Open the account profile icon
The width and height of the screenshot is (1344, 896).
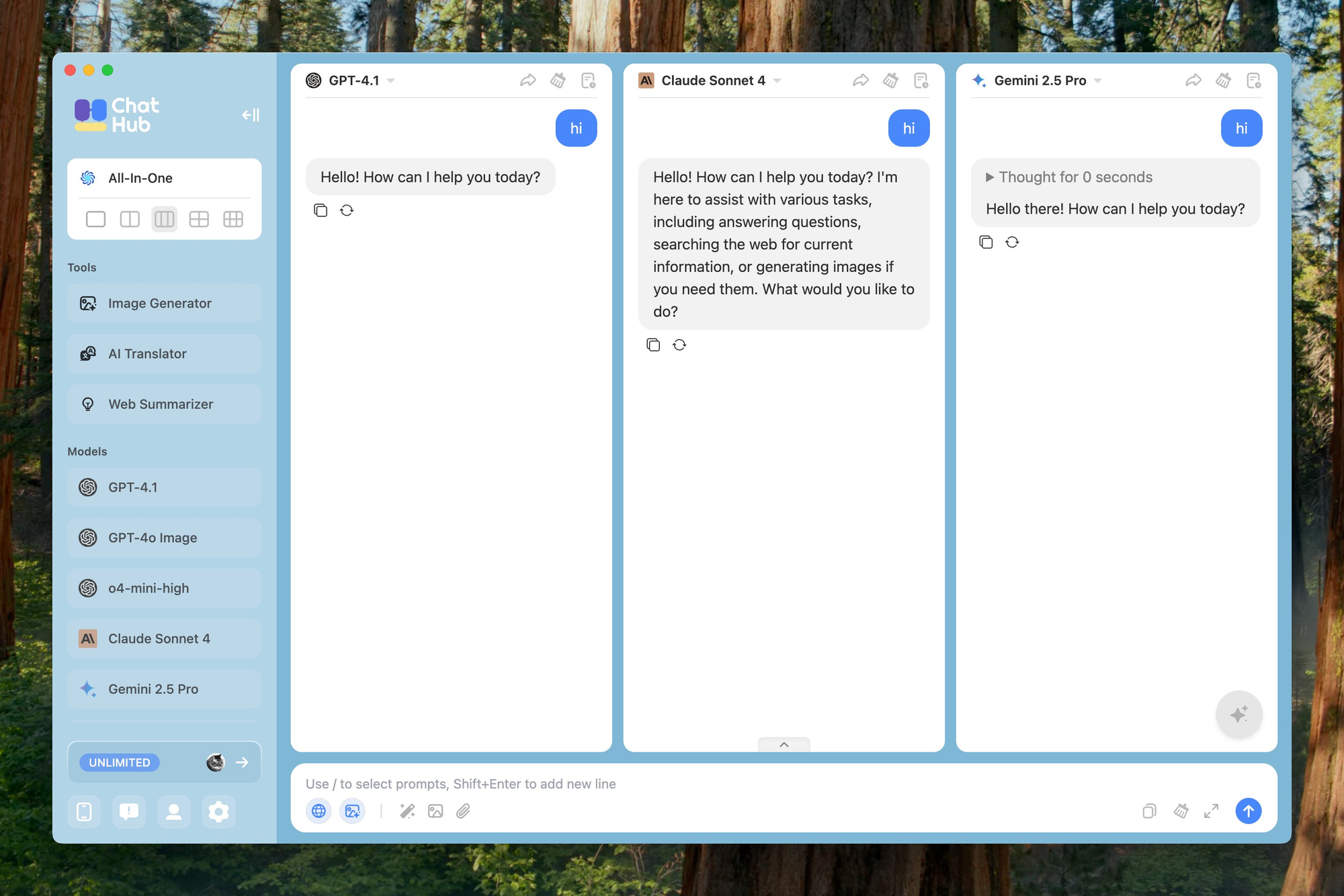(x=173, y=811)
